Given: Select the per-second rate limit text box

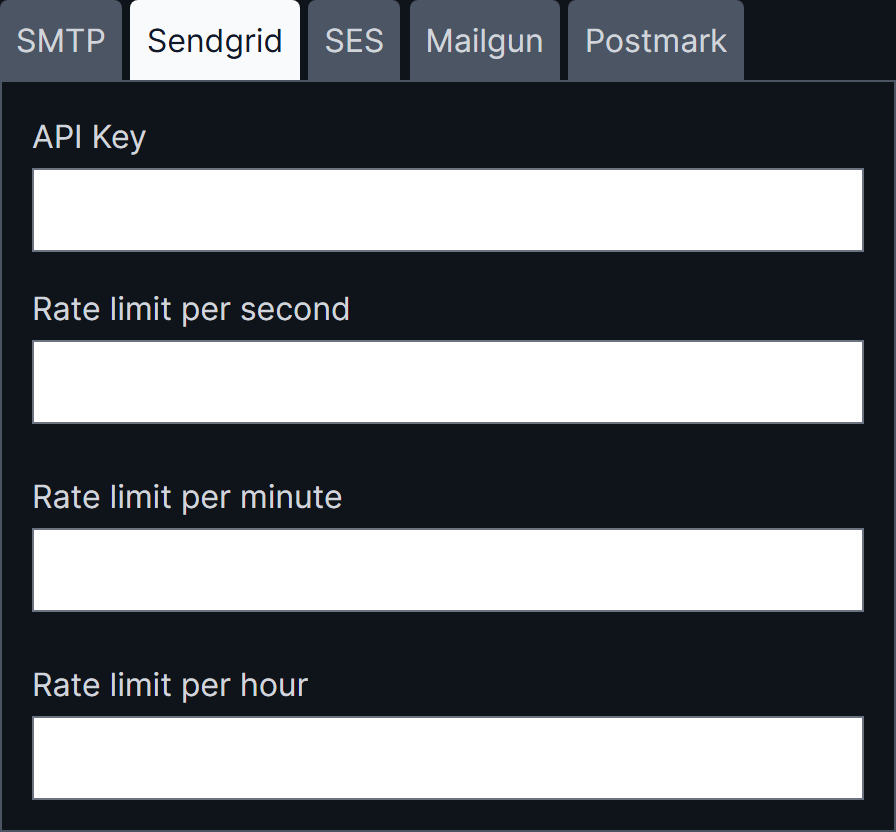Looking at the screenshot, I should click(x=448, y=382).
